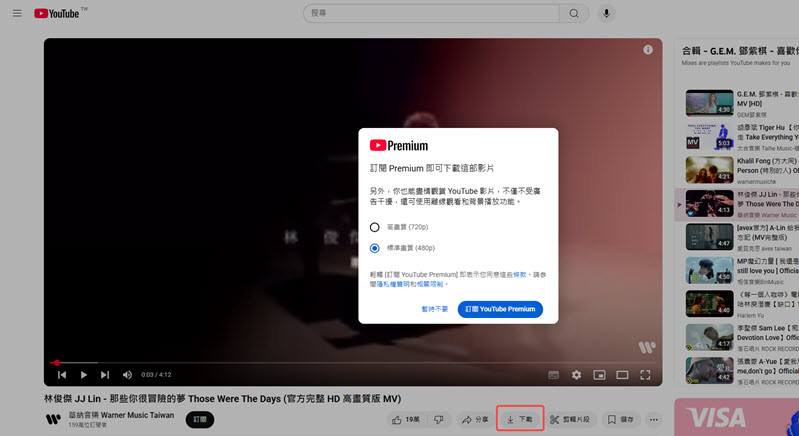Dislike the video with thumbs down
The image size is (799, 436).
coord(439,420)
